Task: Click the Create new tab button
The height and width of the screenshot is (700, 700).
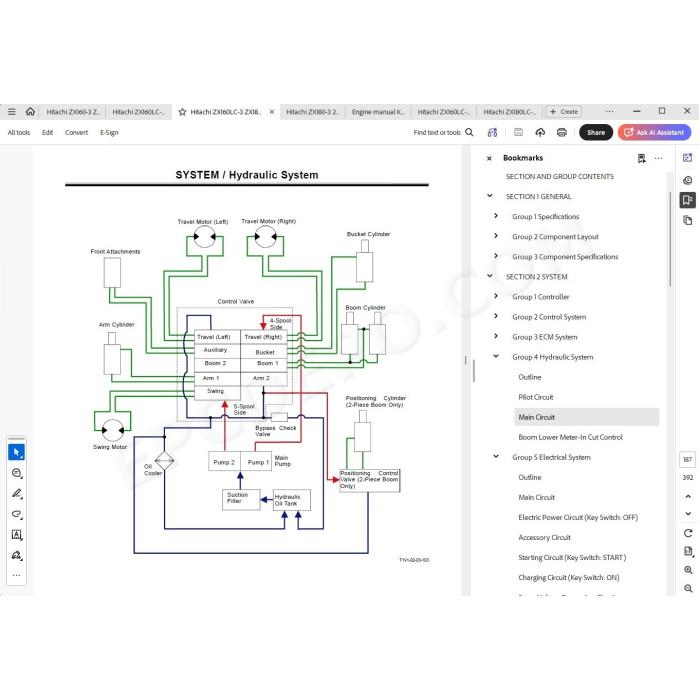Action: click(564, 112)
